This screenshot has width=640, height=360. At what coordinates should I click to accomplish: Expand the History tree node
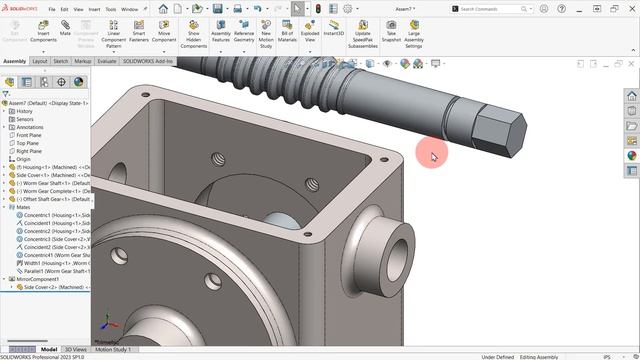click(x=4, y=111)
